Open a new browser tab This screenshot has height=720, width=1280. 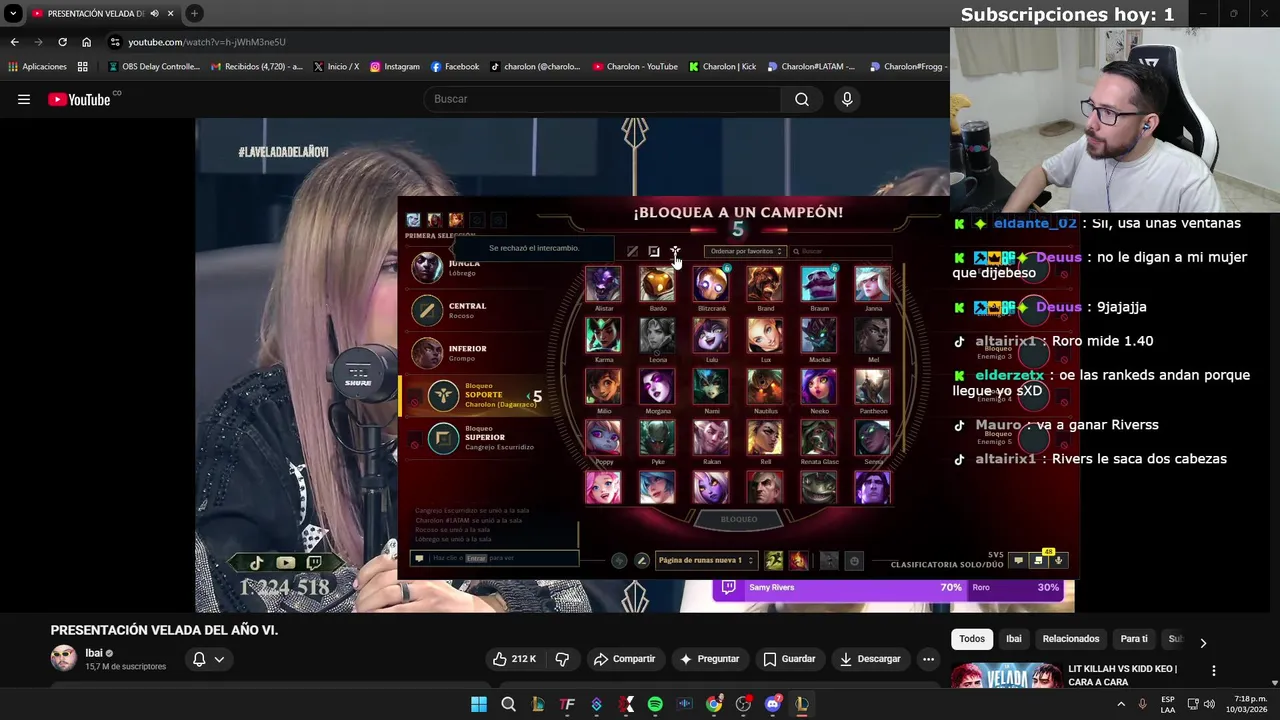[194, 13]
